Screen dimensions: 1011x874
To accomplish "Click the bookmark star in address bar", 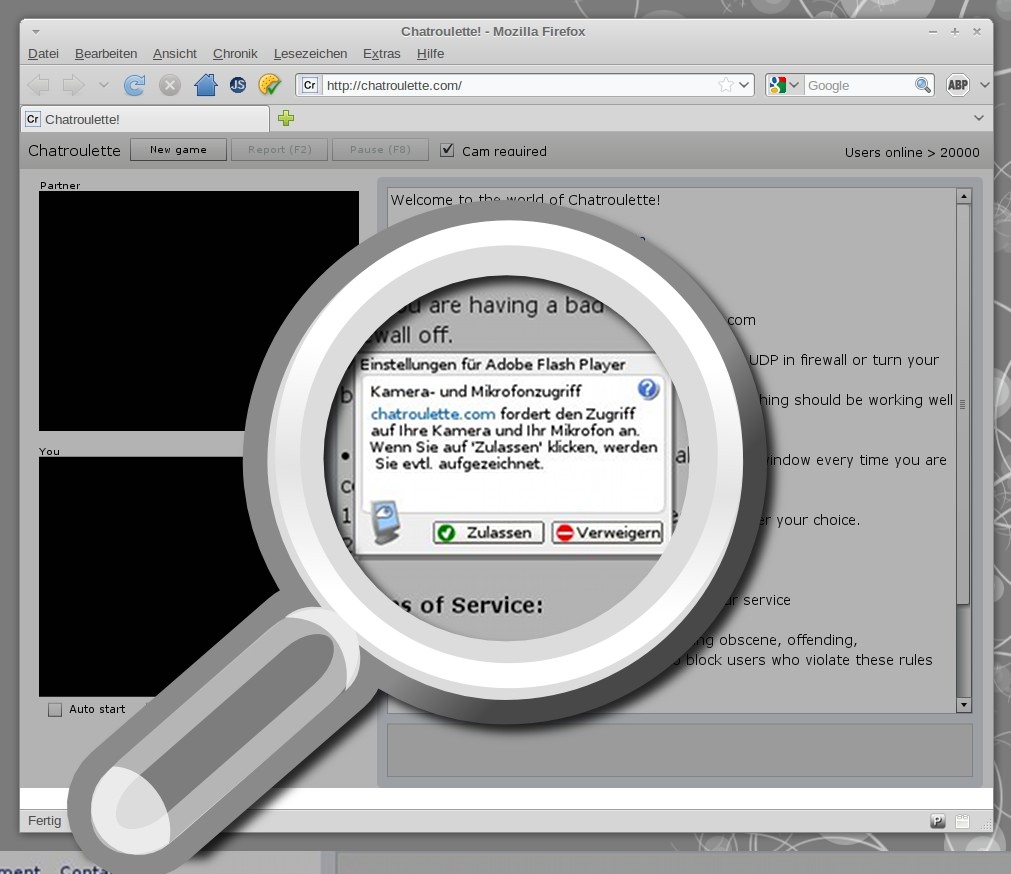I will point(725,85).
